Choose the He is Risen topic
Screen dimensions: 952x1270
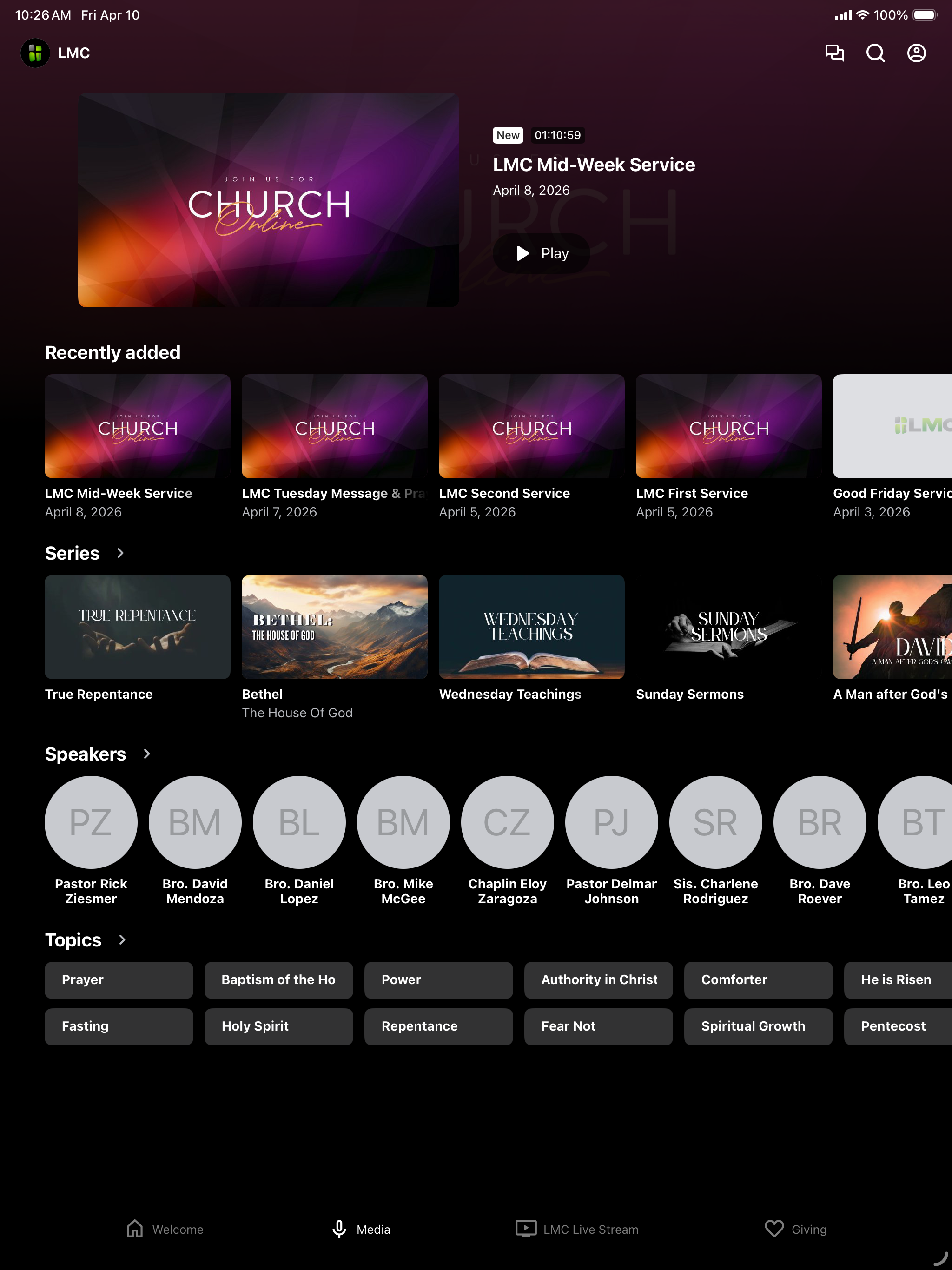coord(898,980)
